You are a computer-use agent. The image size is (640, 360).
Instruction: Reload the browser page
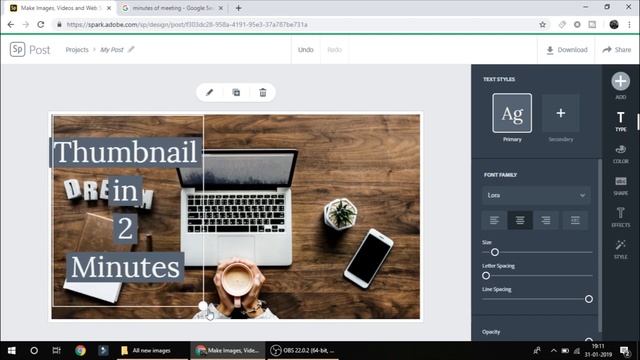pyautogui.click(x=40, y=24)
